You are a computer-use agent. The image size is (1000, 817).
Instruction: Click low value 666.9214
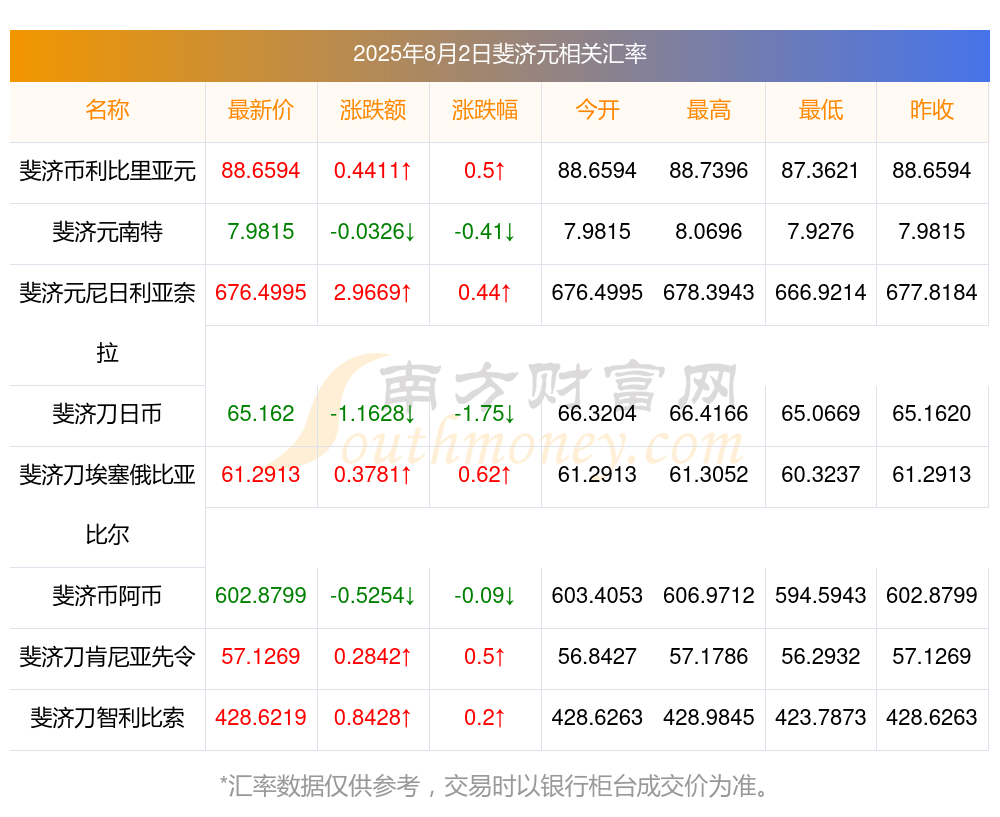coord(821,293)
